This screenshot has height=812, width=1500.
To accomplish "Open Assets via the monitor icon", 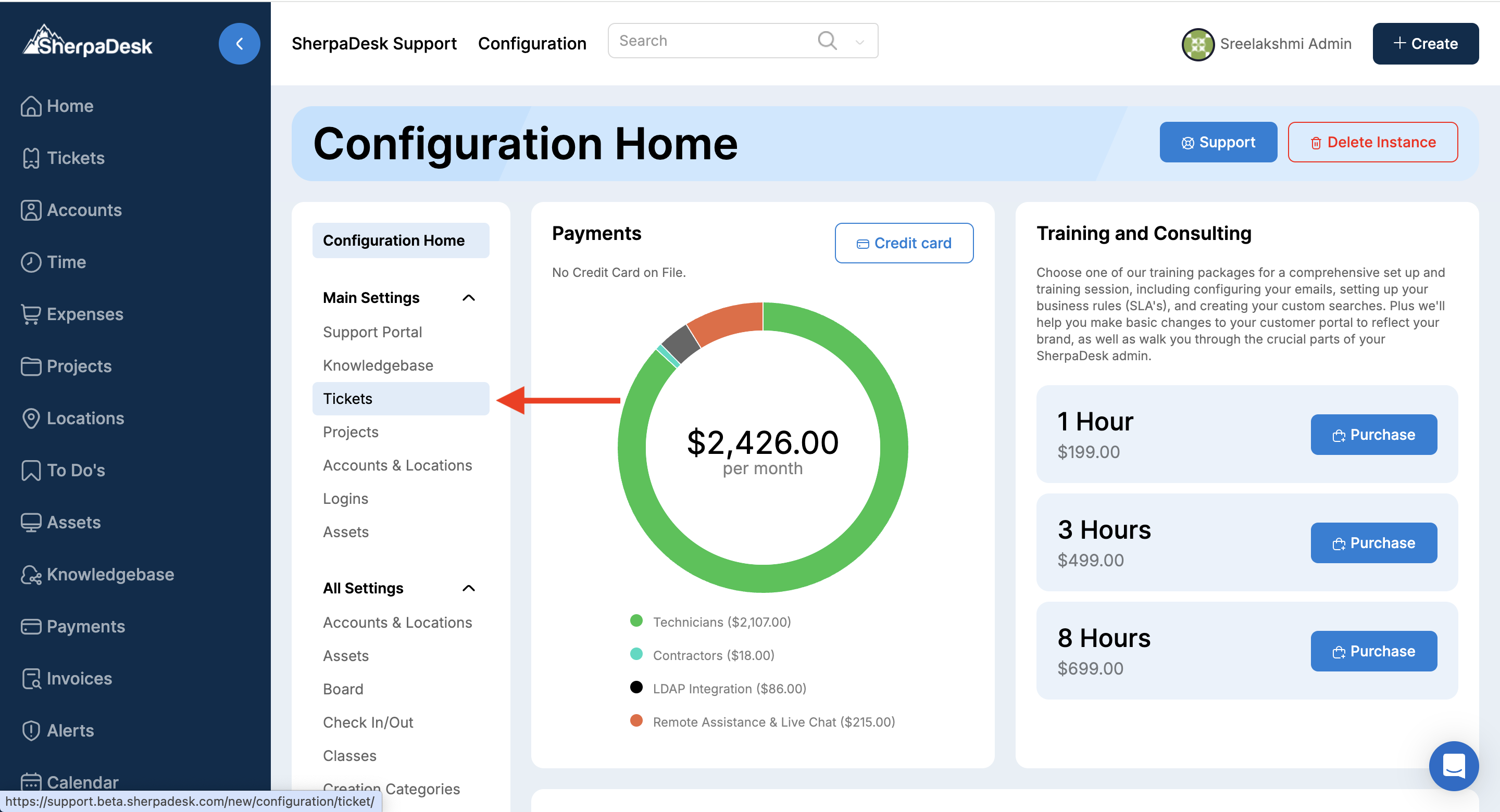I will click(31, 522).
